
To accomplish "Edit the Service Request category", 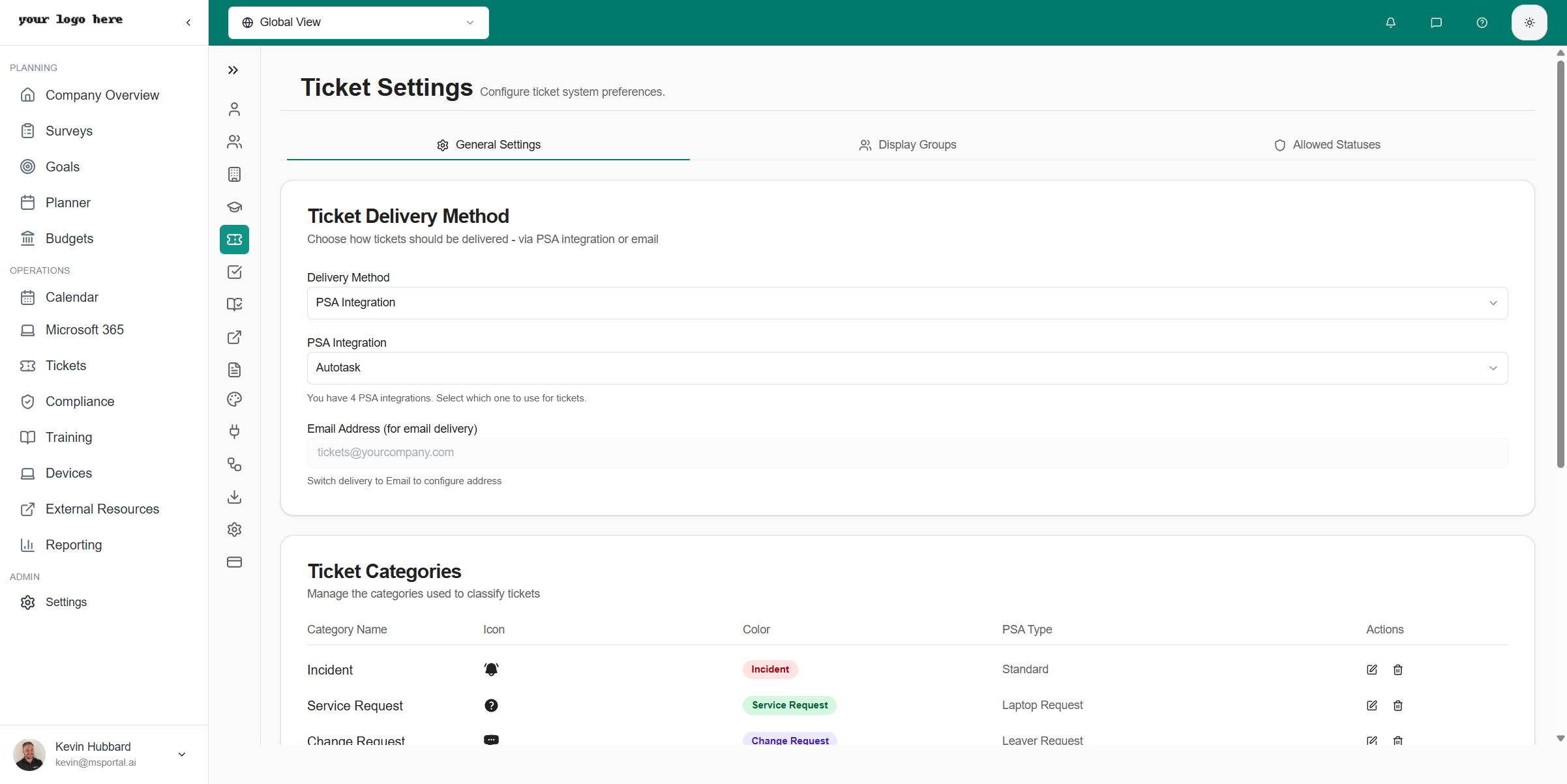I will (1371, 705).
